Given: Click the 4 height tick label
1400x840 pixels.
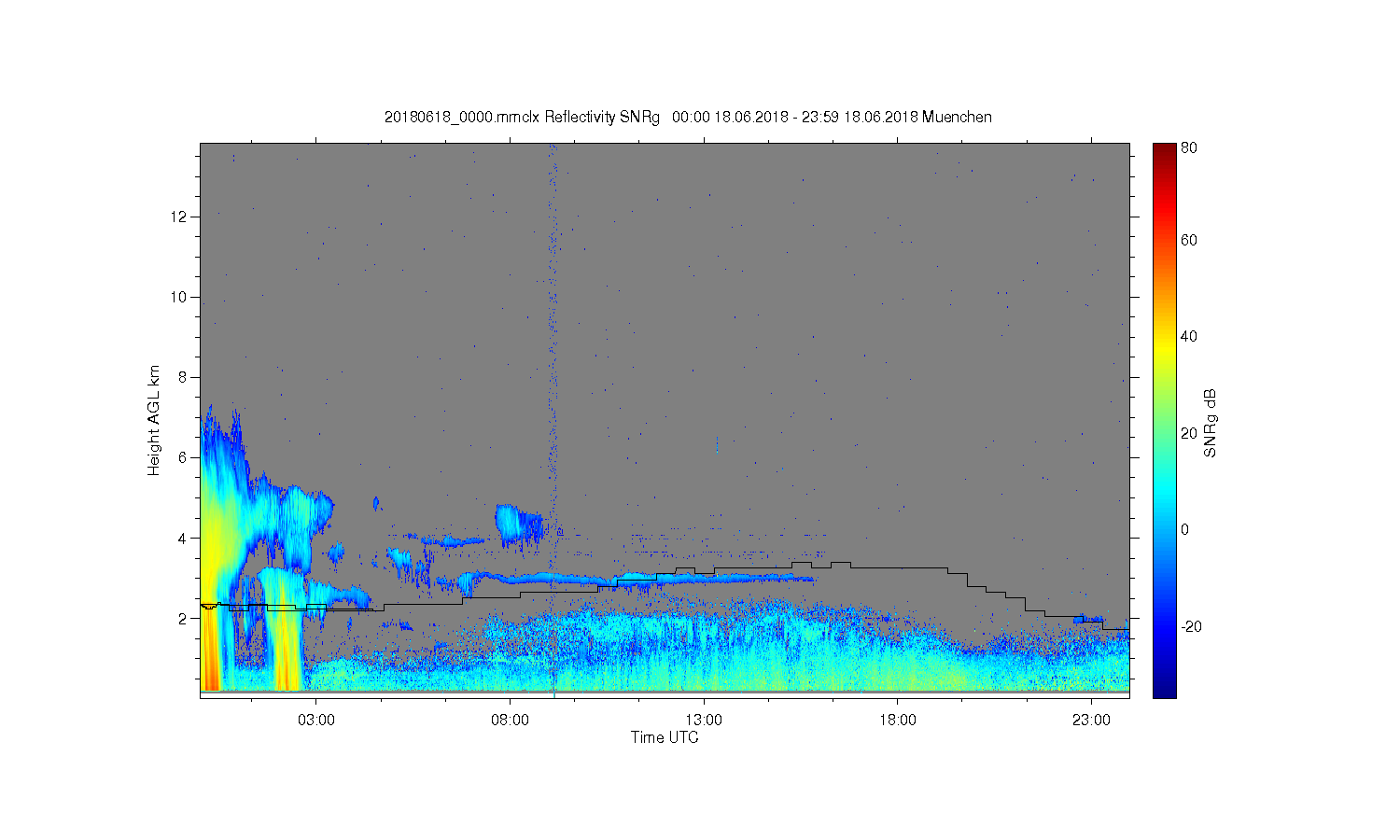Looking at the screenshot, I should 184,538.
